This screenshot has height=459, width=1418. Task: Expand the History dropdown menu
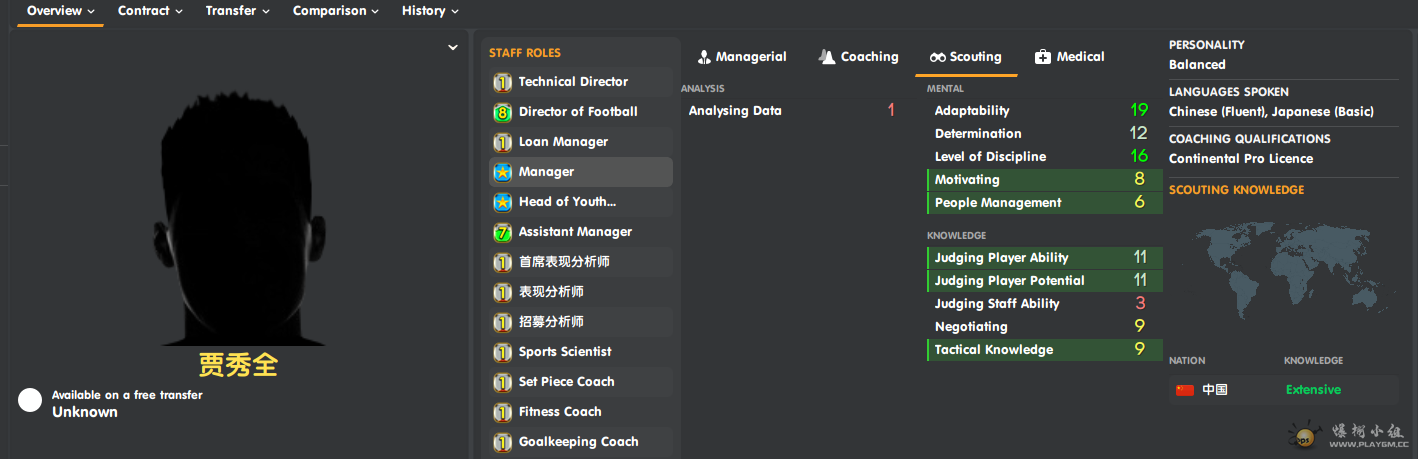coord(431,11)
